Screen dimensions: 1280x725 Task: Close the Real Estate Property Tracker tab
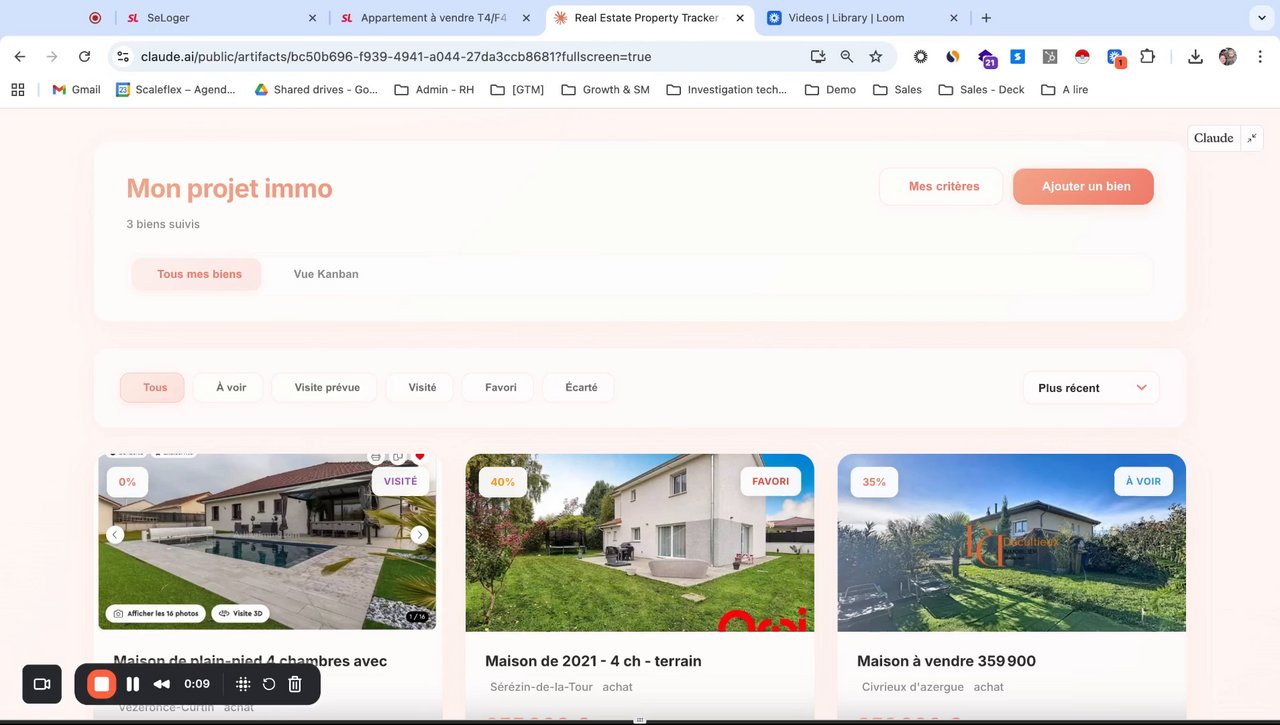point(740,18)
